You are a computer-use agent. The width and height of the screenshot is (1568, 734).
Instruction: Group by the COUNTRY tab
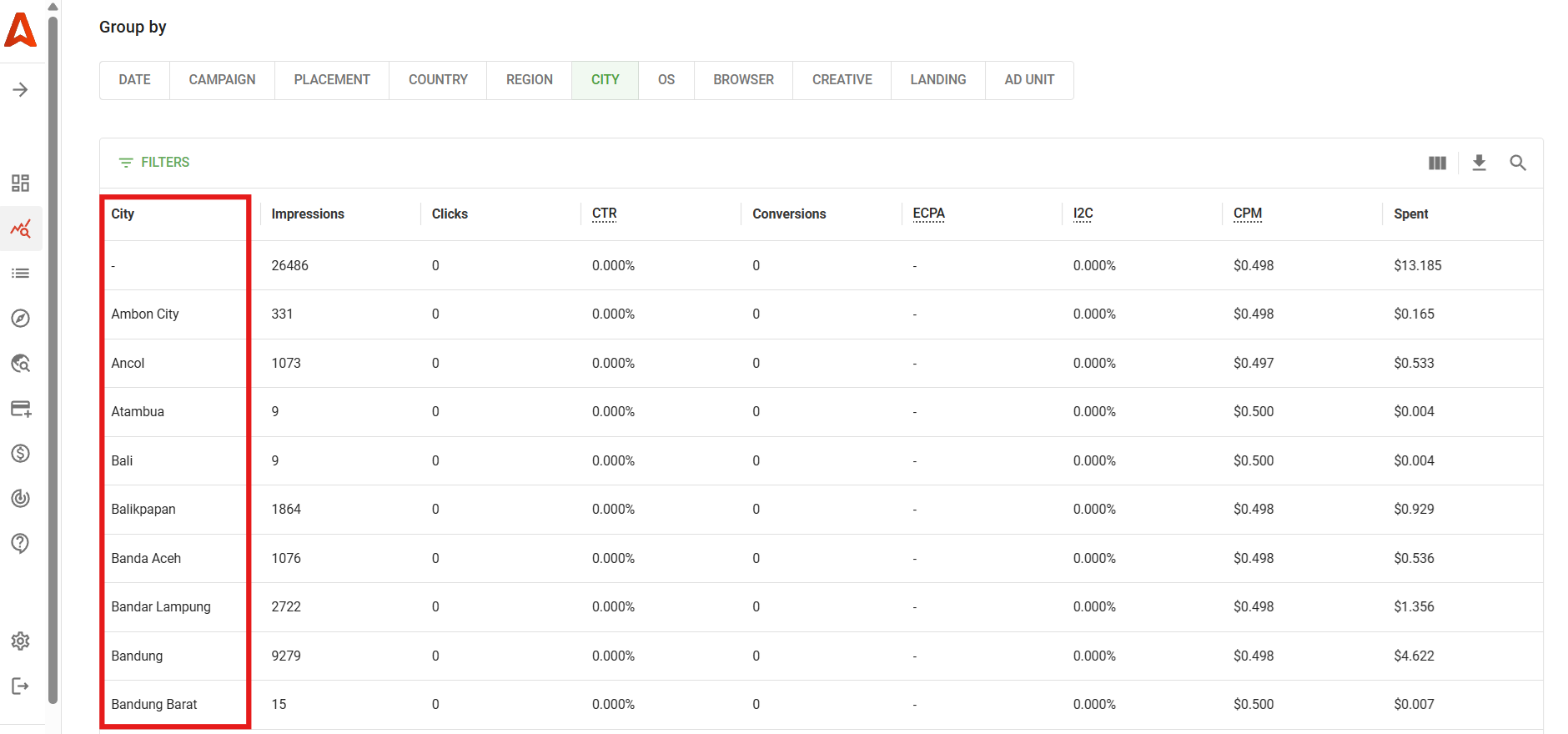438,80
